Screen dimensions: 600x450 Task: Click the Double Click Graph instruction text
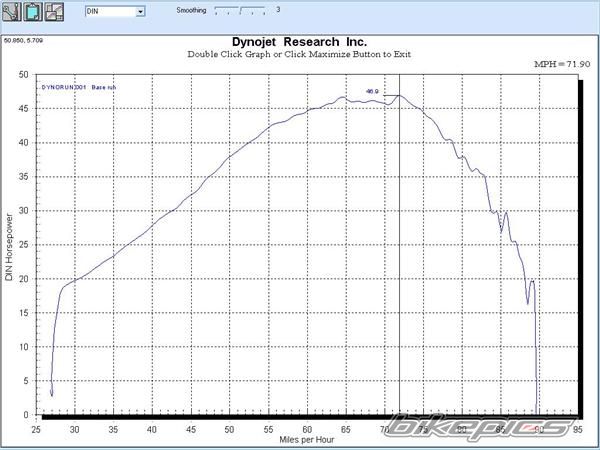(x=299, y=55)
